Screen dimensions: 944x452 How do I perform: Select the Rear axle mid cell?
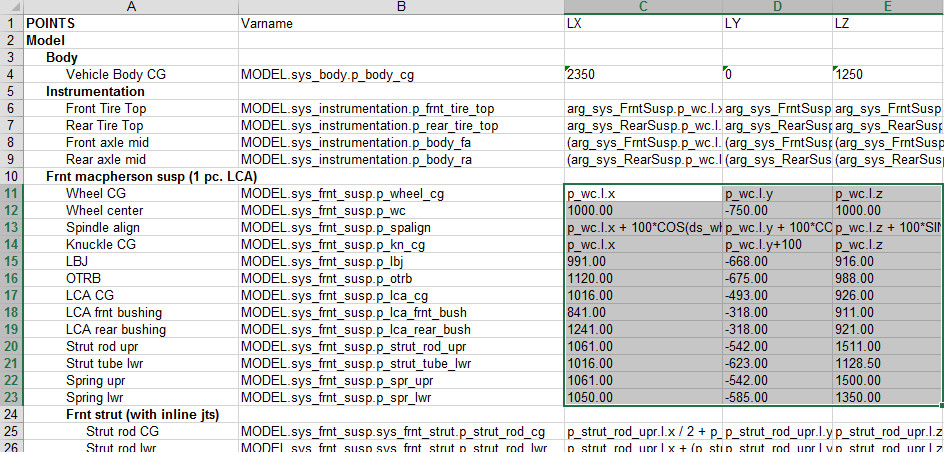click(131, 159)
